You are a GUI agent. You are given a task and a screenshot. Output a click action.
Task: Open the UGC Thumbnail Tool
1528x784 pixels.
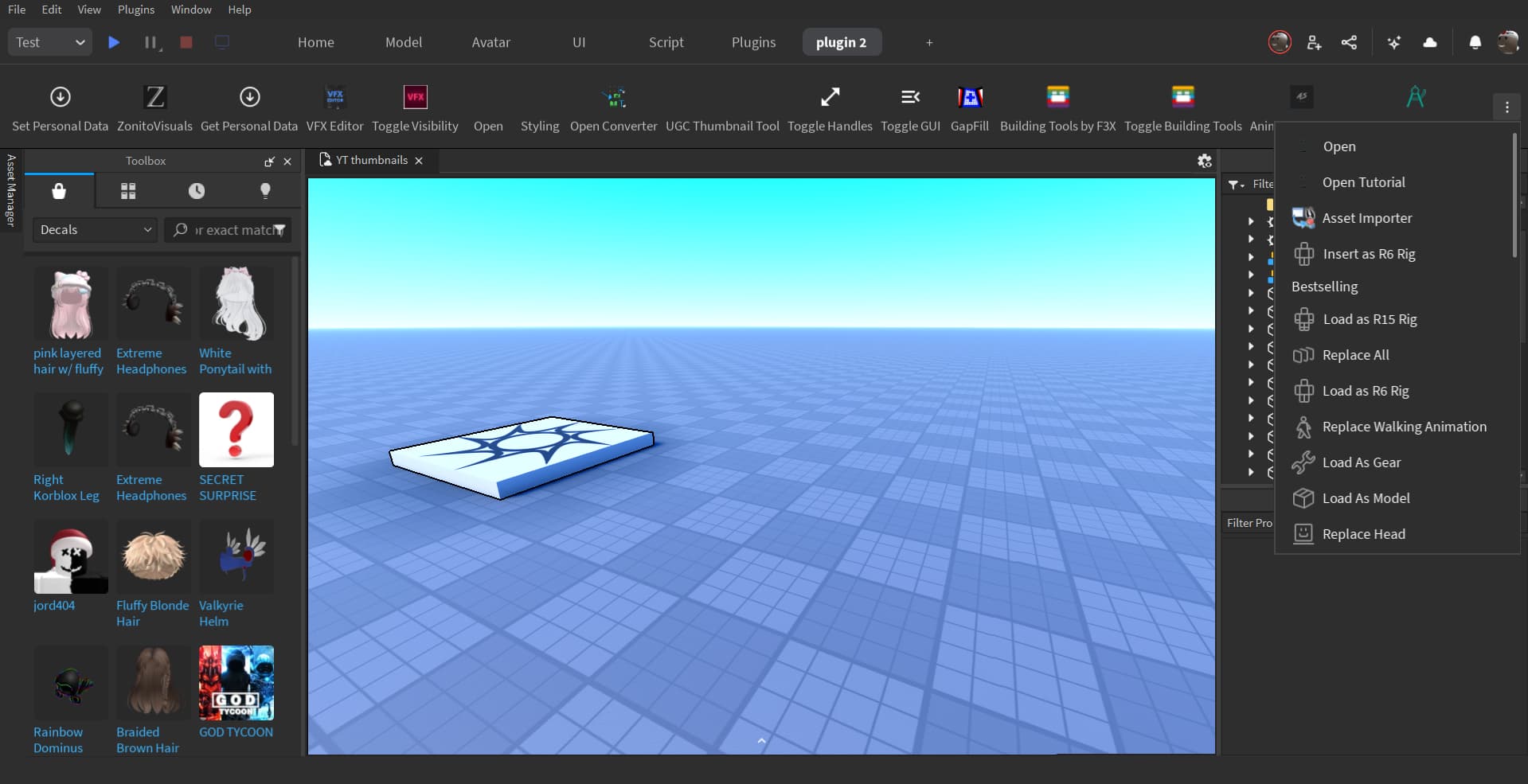coord(722,106)
